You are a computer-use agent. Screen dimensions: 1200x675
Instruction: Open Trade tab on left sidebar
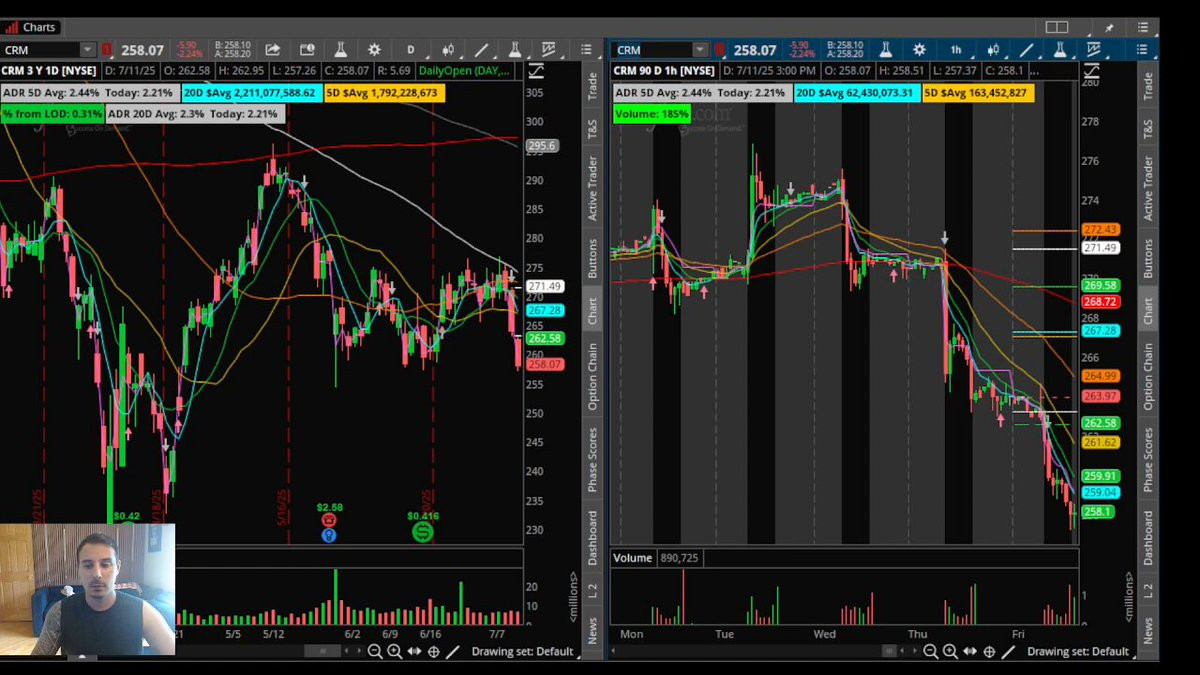tap(592, 87)
